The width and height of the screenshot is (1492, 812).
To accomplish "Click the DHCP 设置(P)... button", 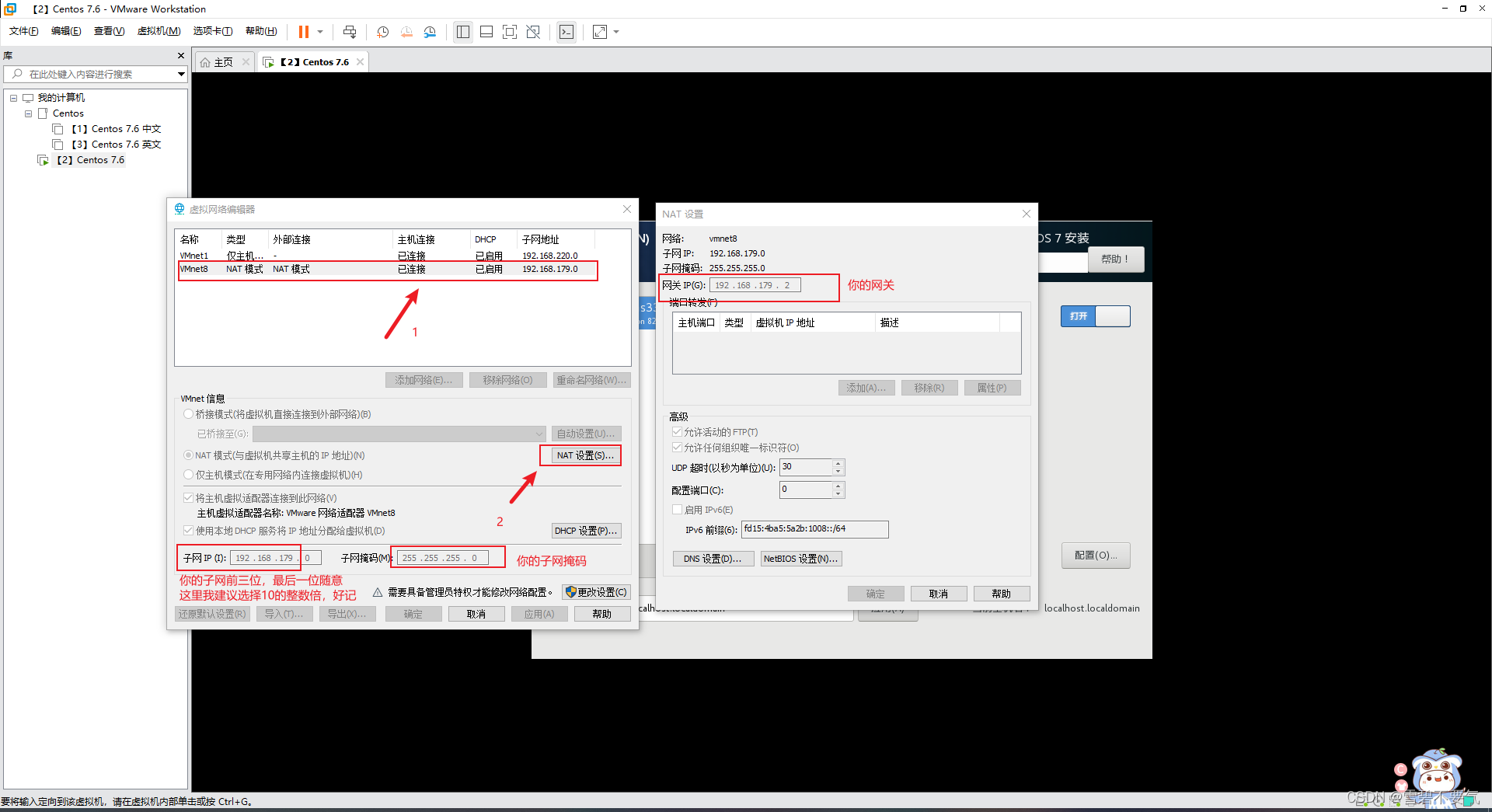I will pos(587,531).
